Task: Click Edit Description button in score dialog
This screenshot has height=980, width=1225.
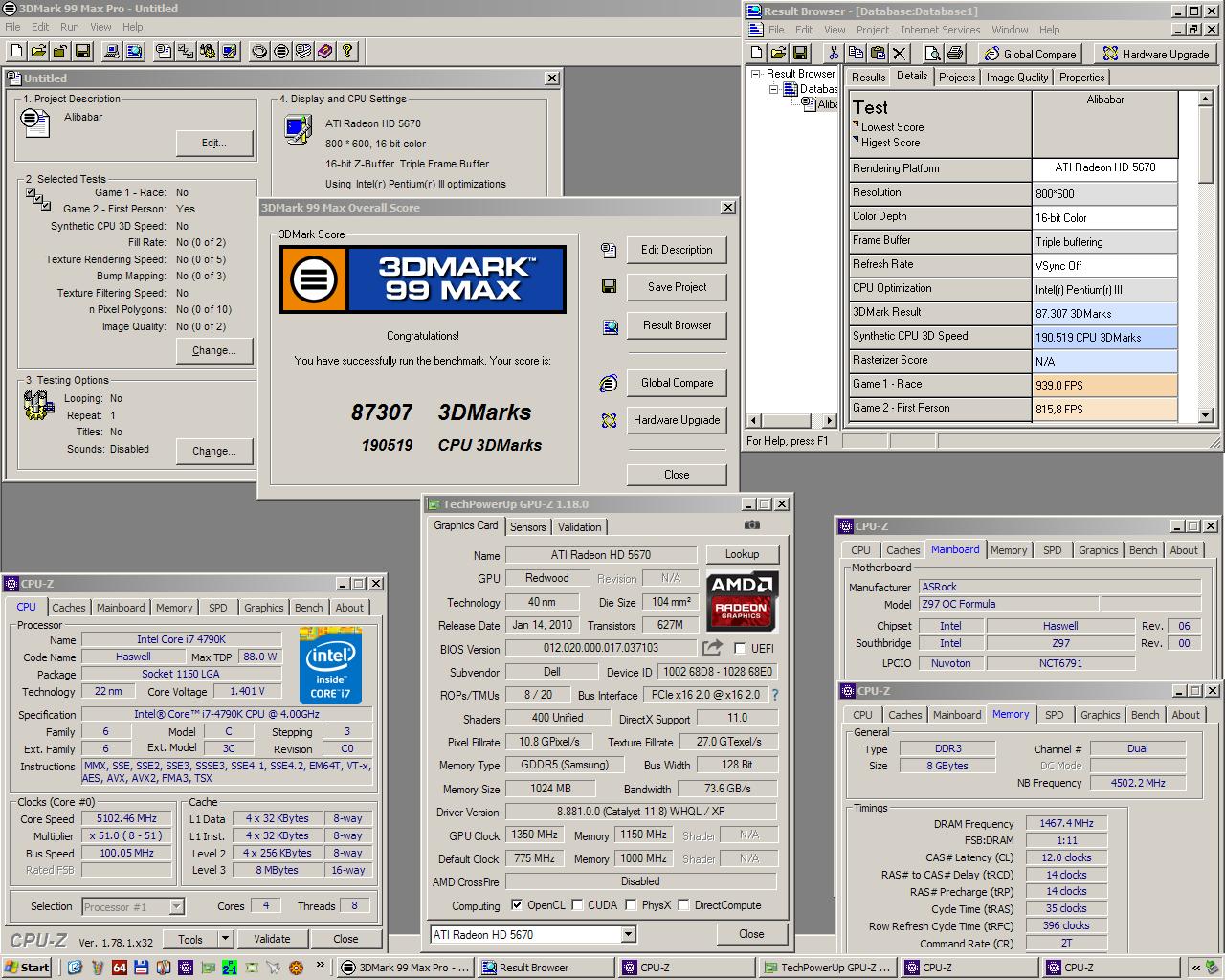Action: click(677, 250)
